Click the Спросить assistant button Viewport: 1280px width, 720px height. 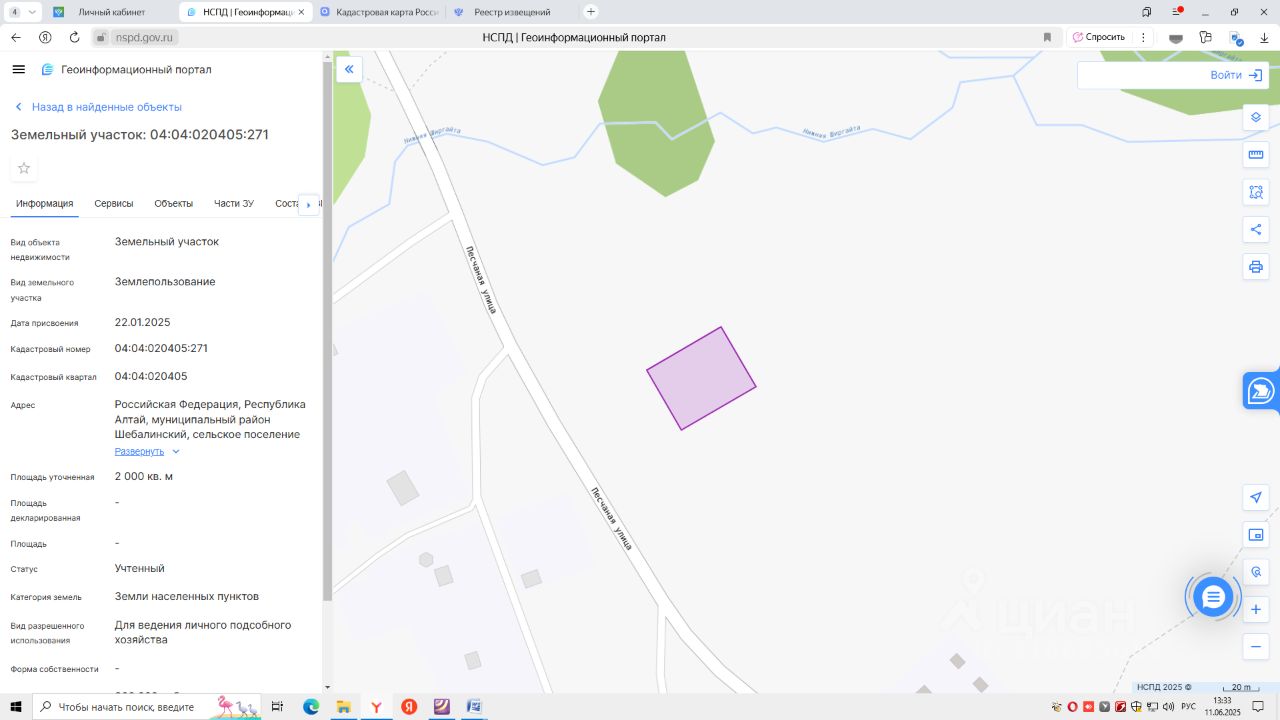[x=1098, y=37]
